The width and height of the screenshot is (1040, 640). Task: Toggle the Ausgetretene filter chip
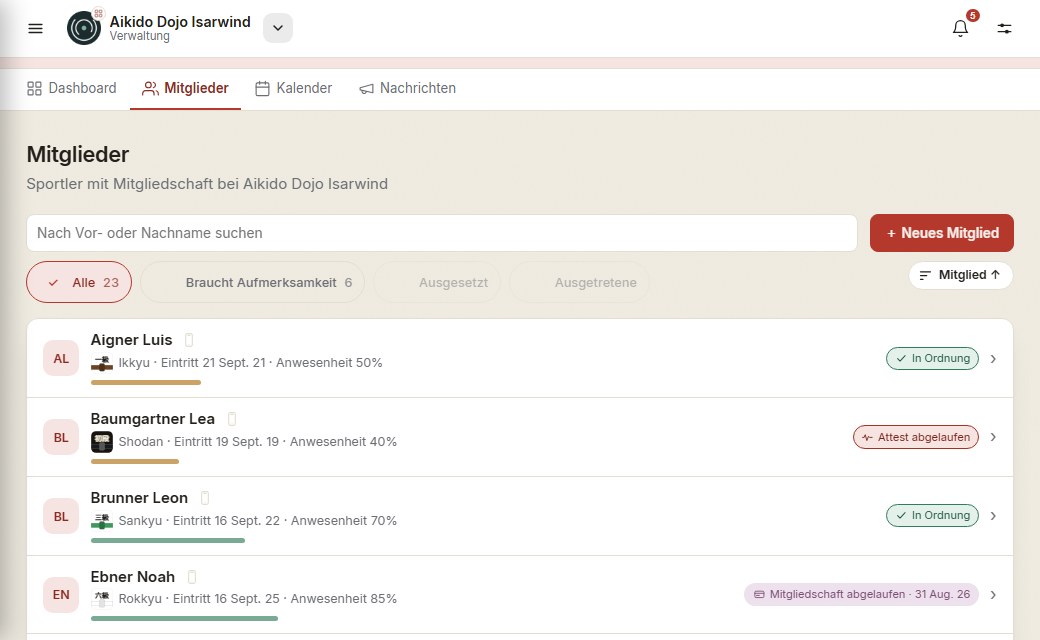point(579,283)
